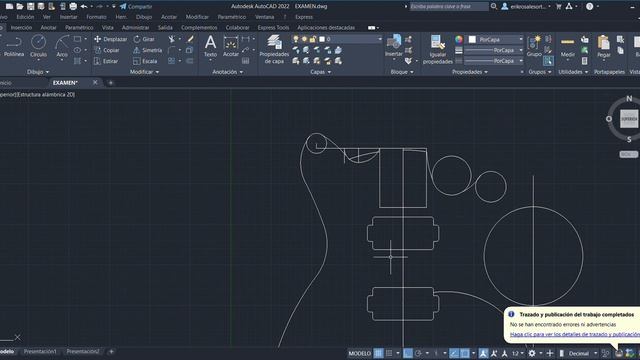Screen dimensions: 640x360
Task: Expand the Capas panel dropdown
Action: pos(320,72)
